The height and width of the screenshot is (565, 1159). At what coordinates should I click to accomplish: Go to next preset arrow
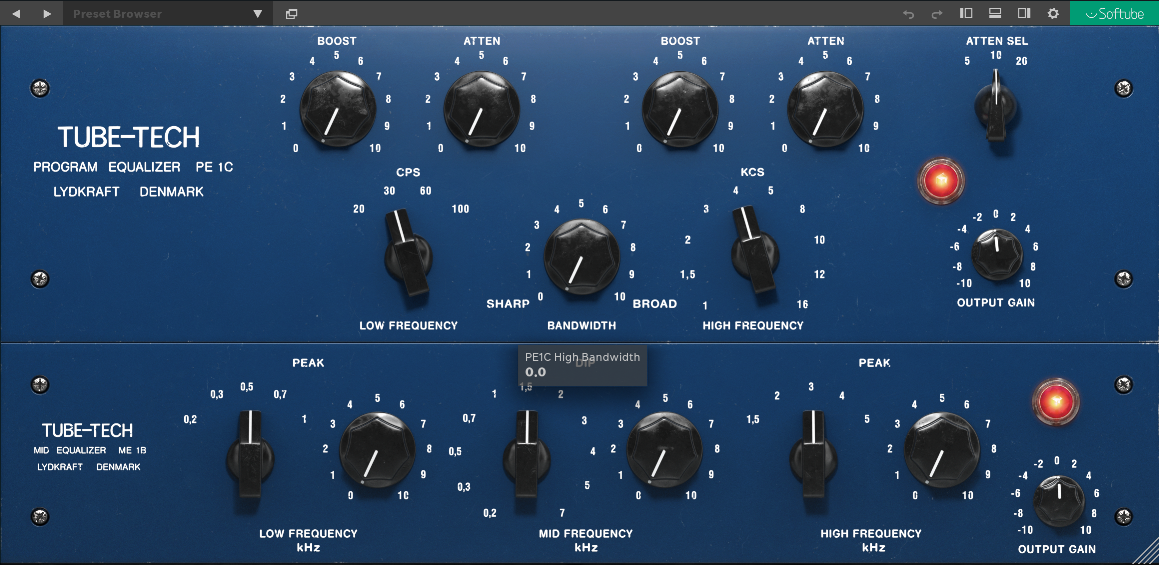(x=46, y=13)
